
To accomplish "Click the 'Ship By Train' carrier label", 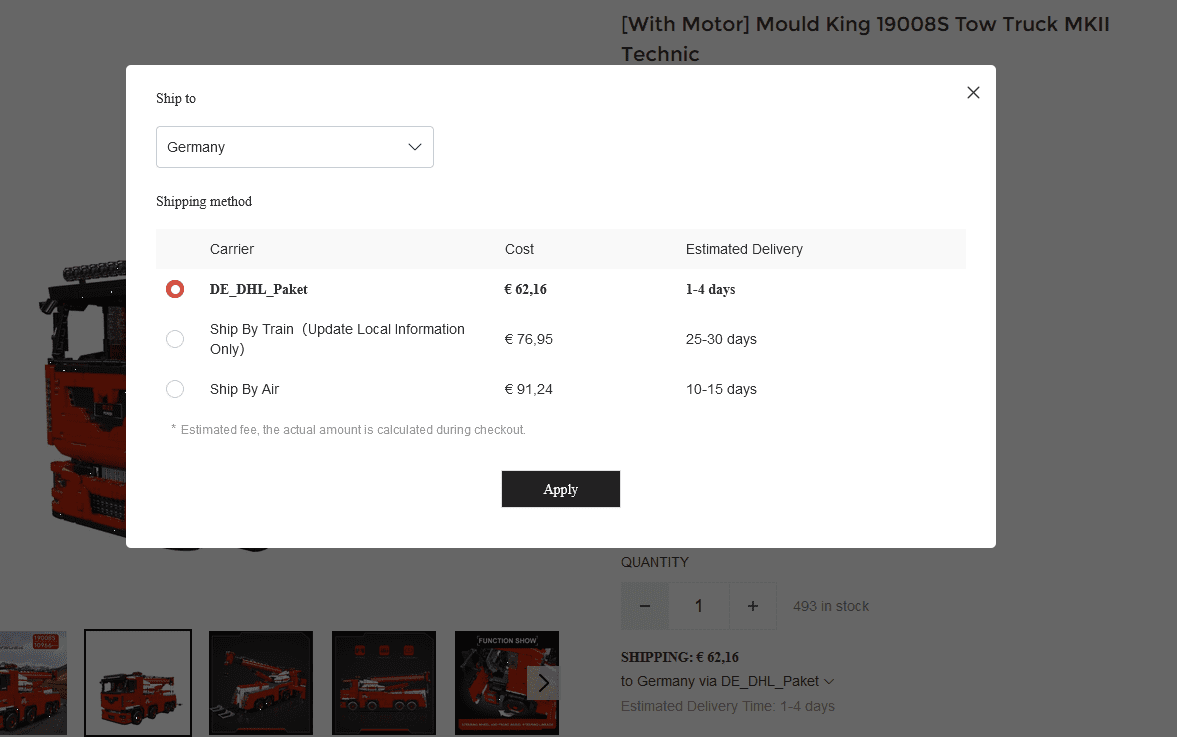I will point(337,339).
